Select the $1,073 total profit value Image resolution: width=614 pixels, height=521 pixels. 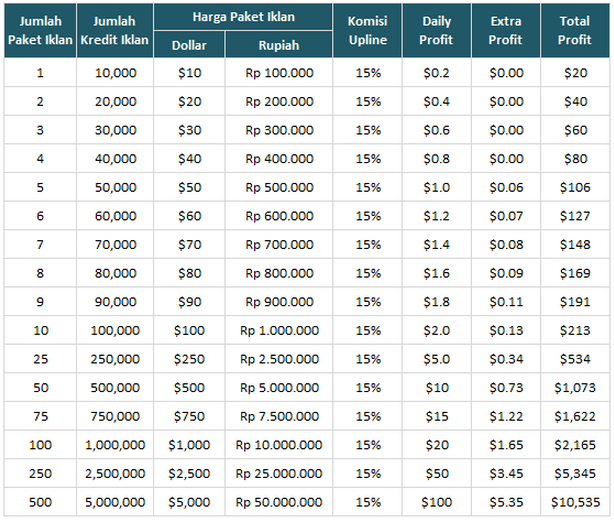[576, 387]
